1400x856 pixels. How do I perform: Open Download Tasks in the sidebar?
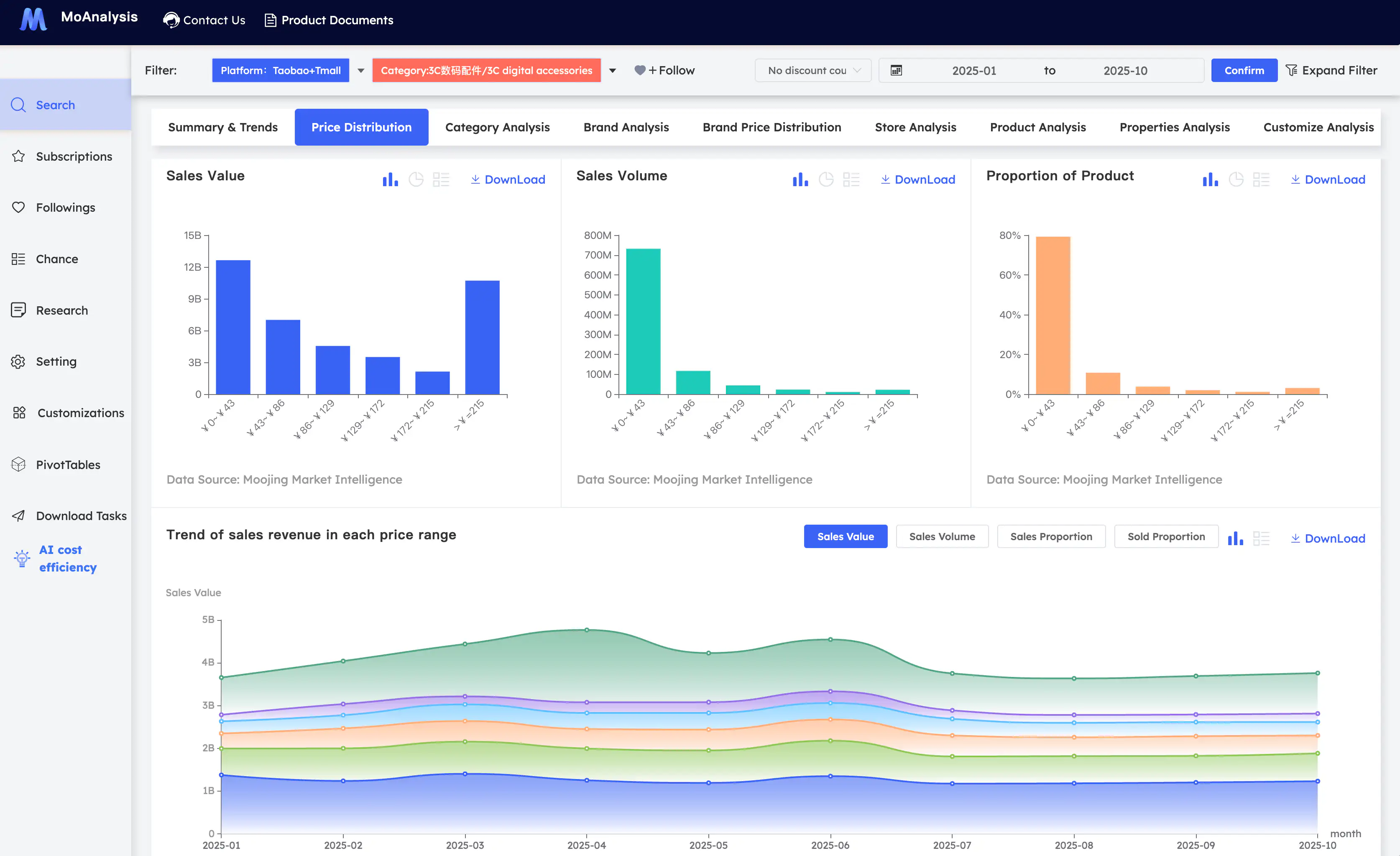click(x=81, y=515)
